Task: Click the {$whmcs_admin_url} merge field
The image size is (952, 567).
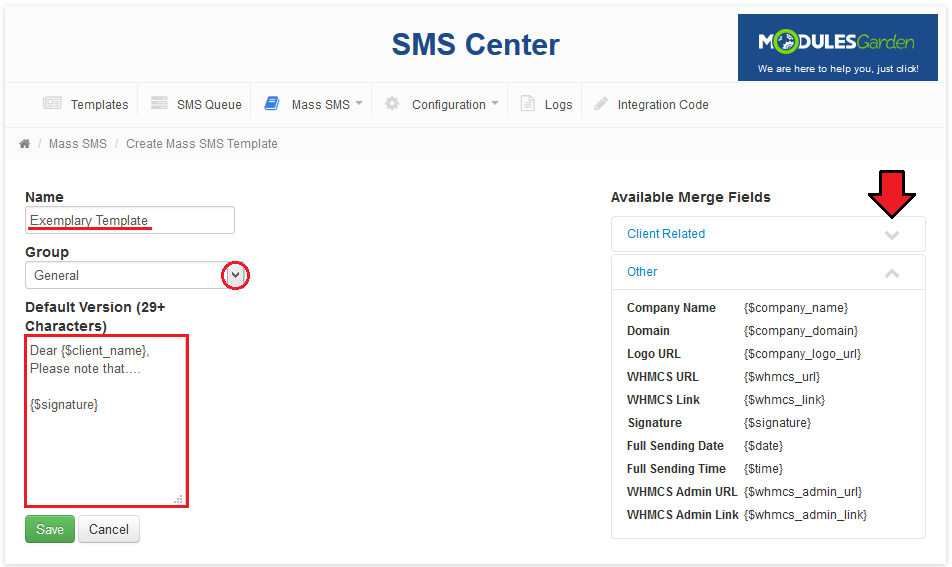Action: tap(803, 492)
